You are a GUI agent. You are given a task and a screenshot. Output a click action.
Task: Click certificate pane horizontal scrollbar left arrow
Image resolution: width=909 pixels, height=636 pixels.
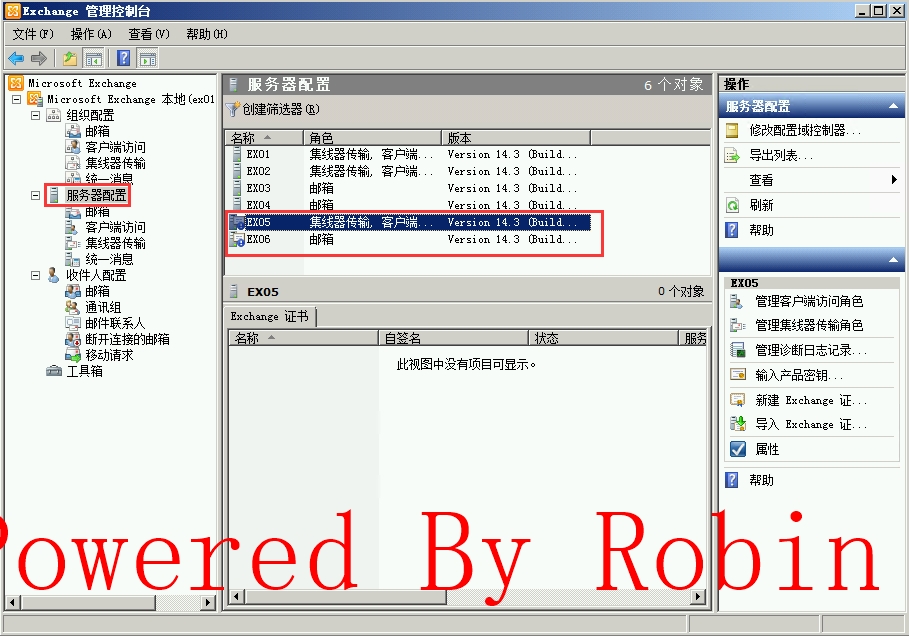(x=237, y=596)
